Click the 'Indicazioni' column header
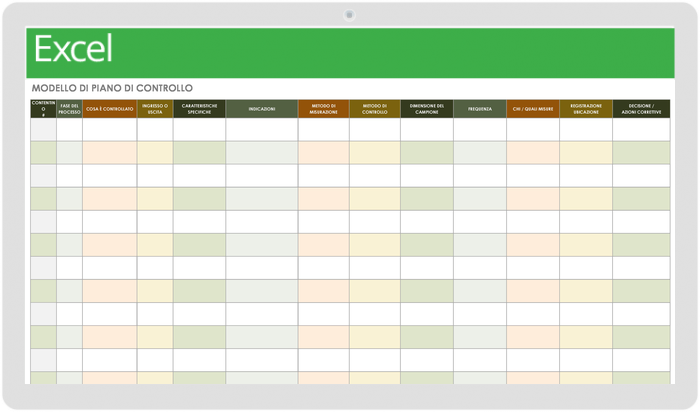Screen dimensions: 700x412 262,109
